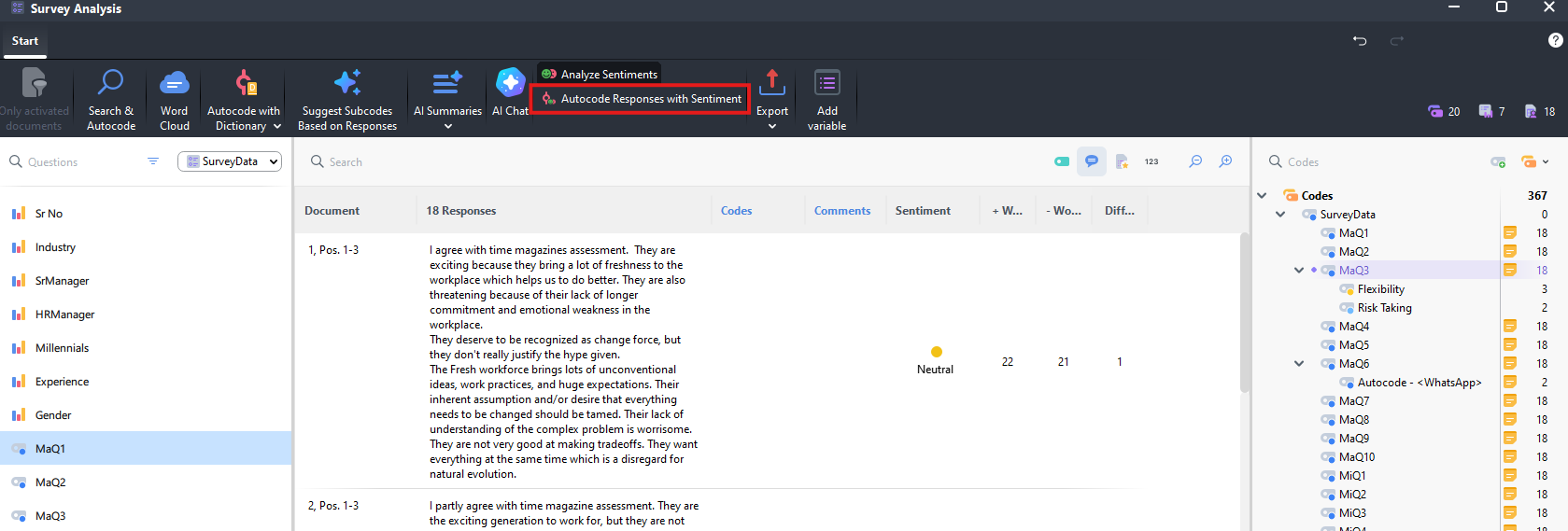Undo the last action
This screenshot has height=531, width=1568.
click(1360, 40)
